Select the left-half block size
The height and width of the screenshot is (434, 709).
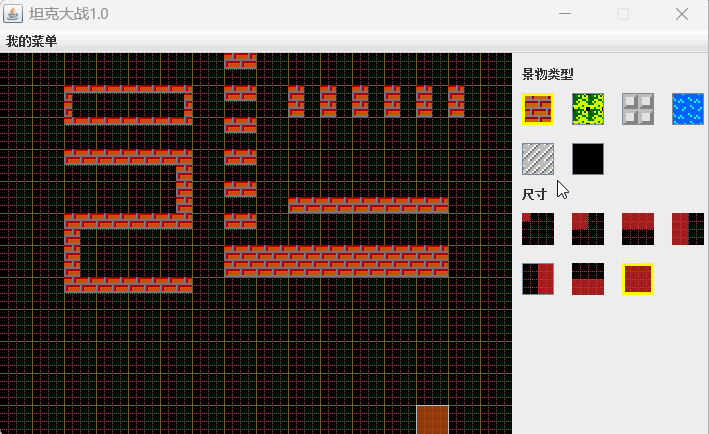coord(688,229)
